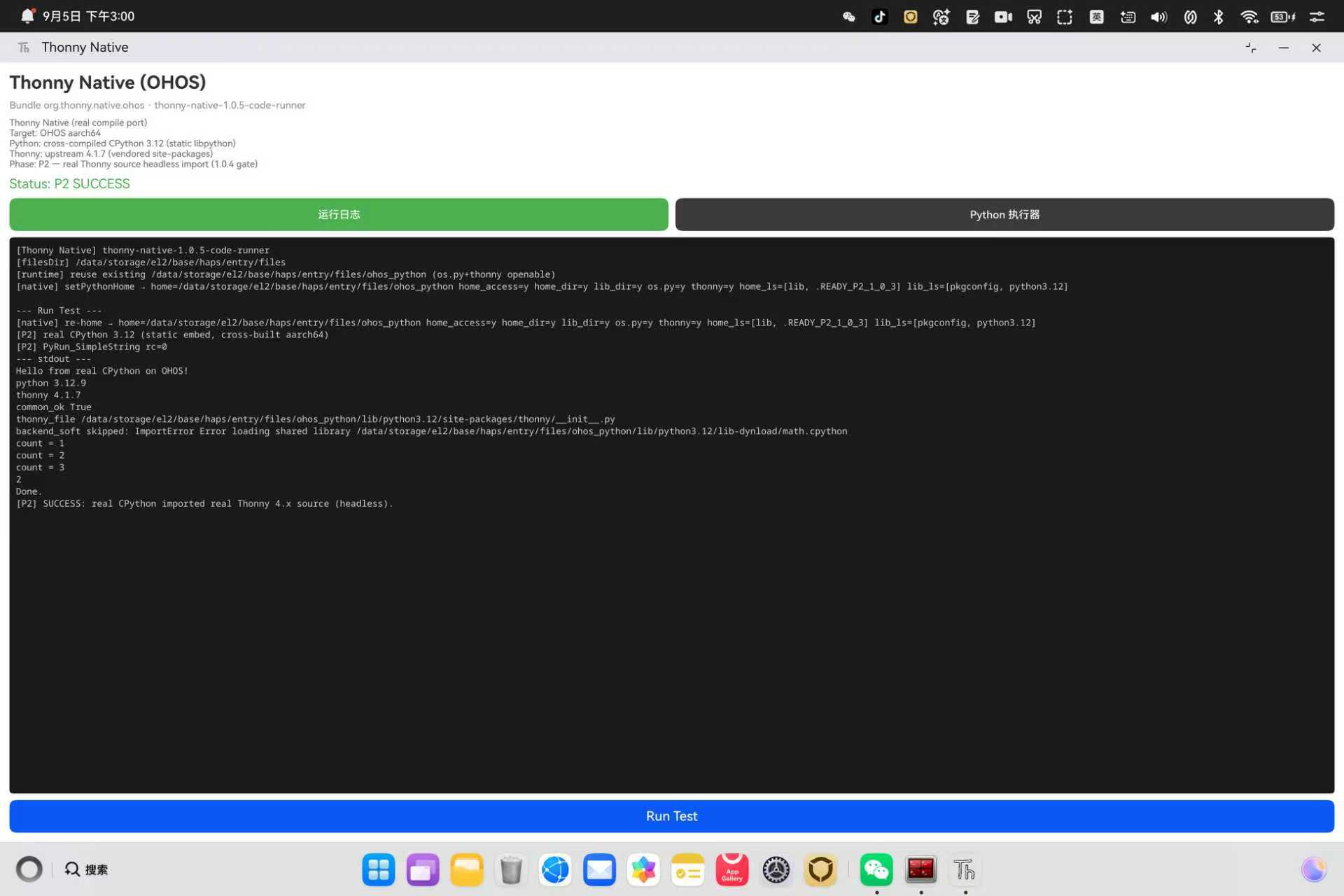Click the Thonny icon in the title bar
Viewport: 1344px width, 896px height.
[24, 47]
